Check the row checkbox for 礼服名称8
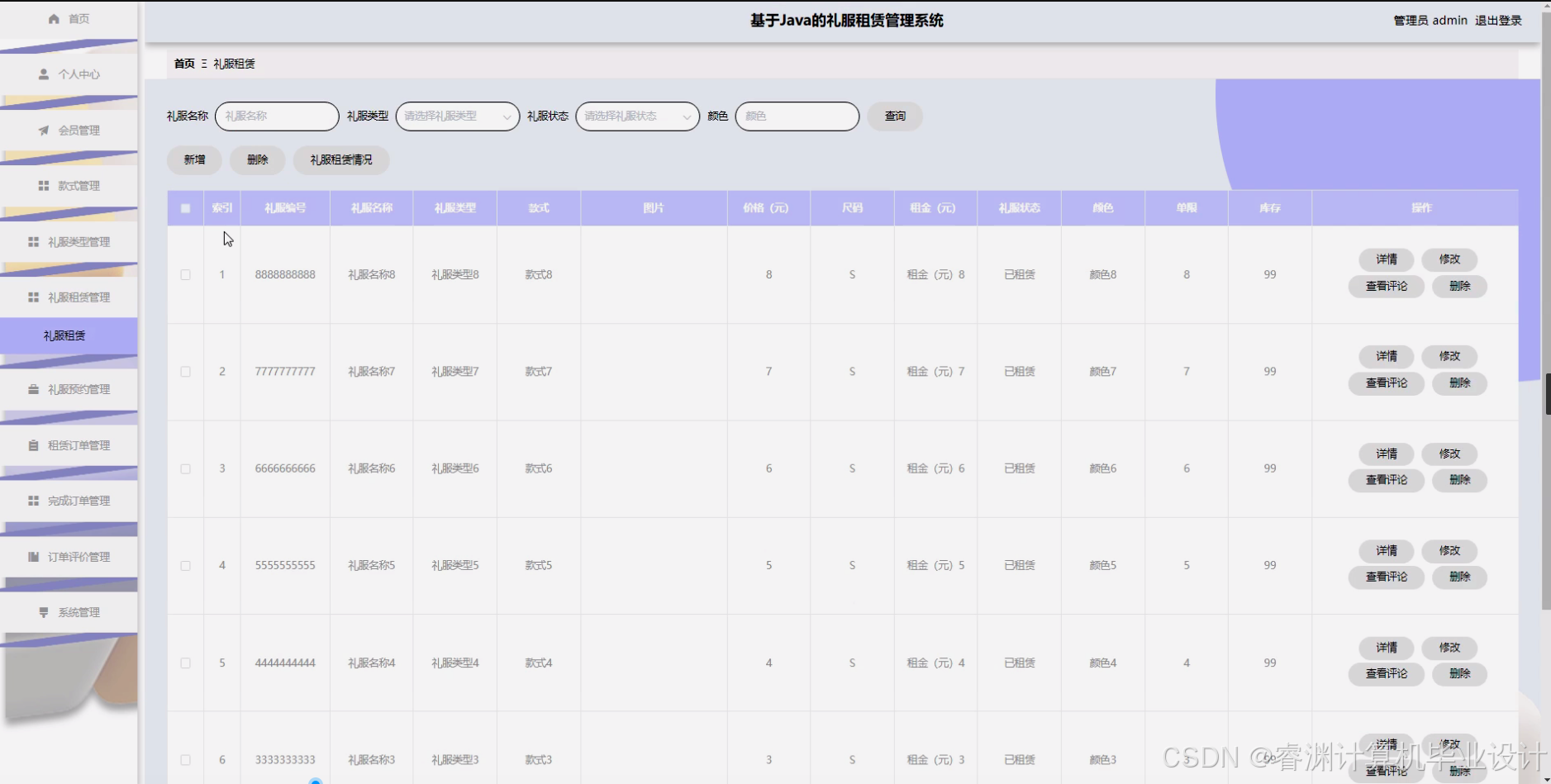 (x=185, y=274)
